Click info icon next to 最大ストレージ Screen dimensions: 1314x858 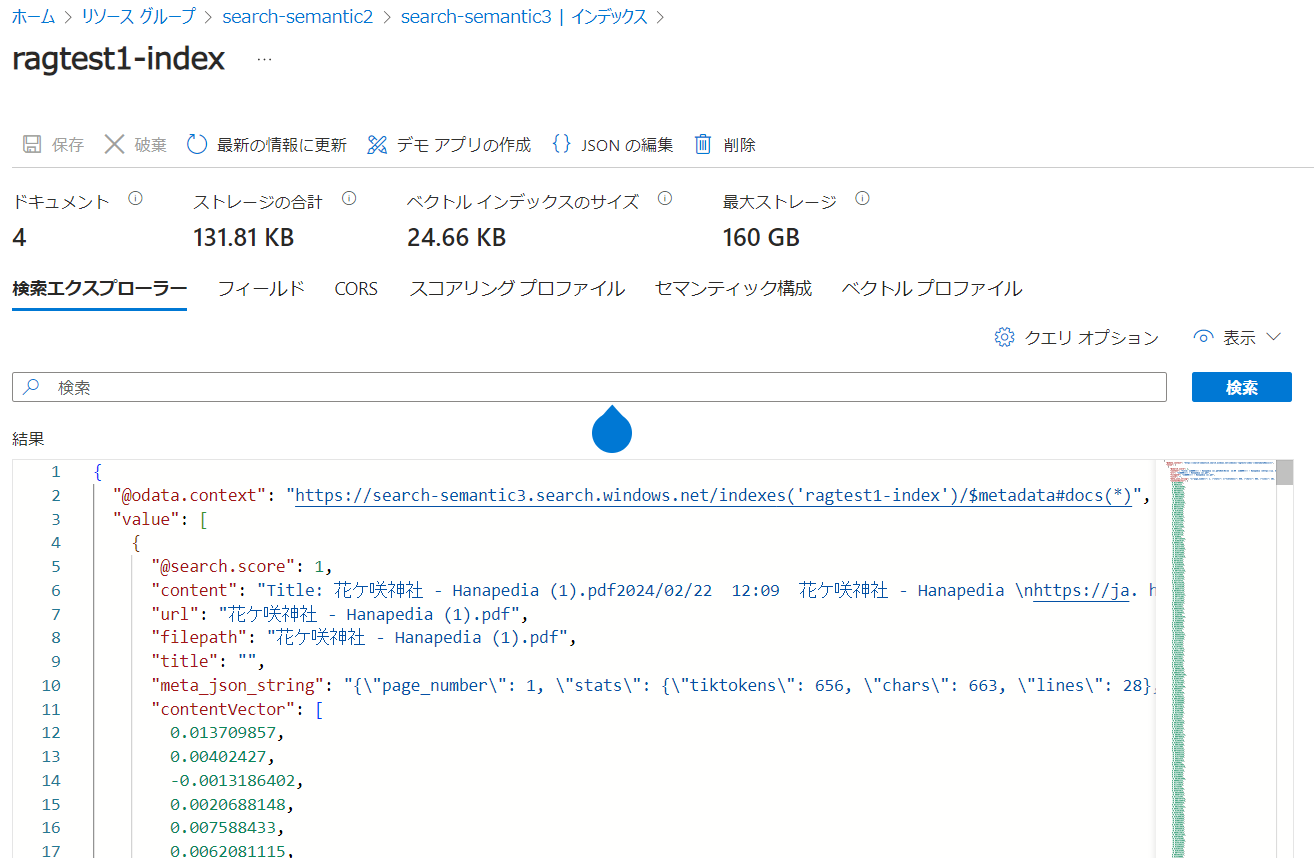coord(863,199)
